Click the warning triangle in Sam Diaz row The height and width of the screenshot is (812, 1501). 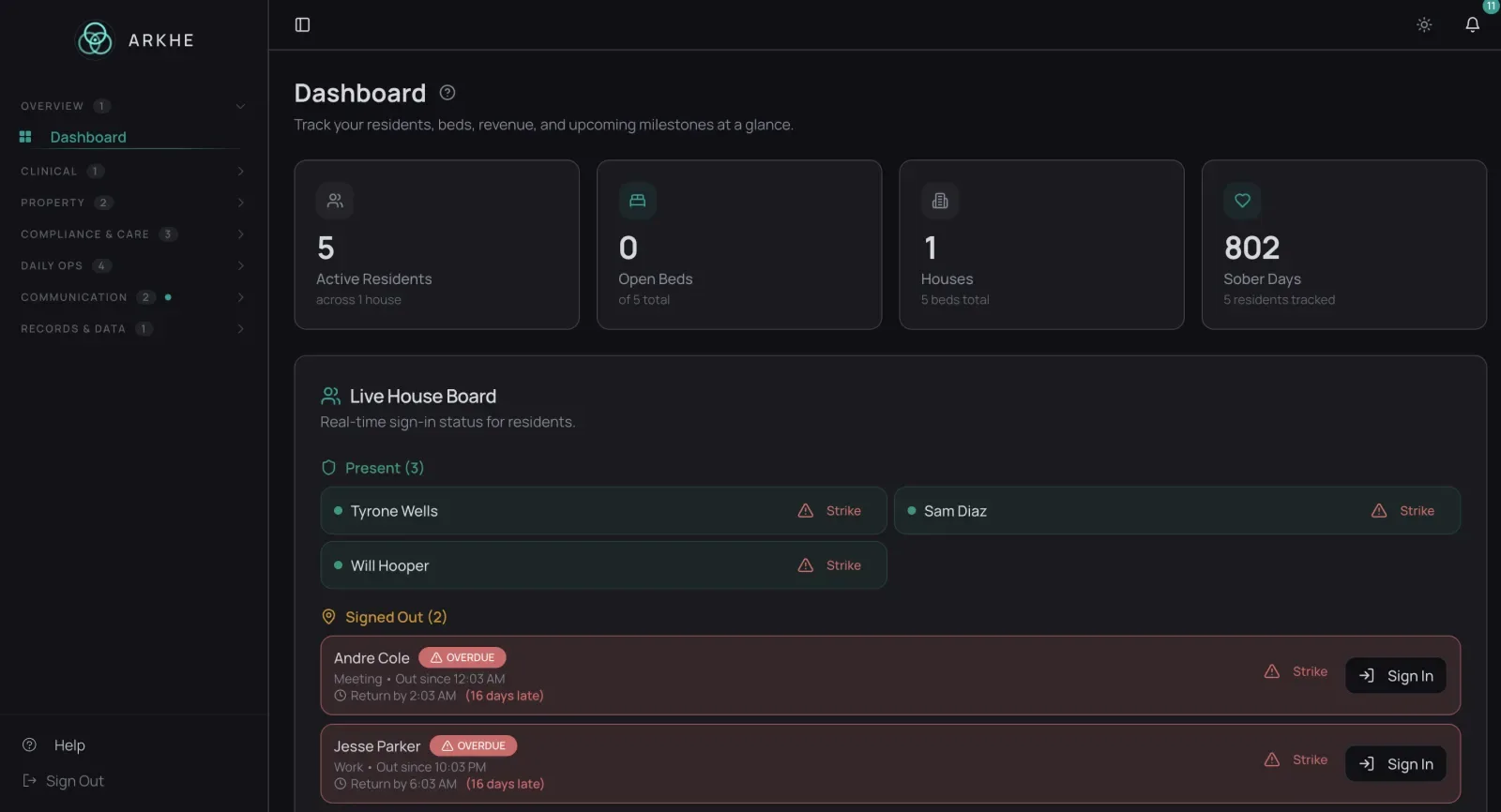1378,511
